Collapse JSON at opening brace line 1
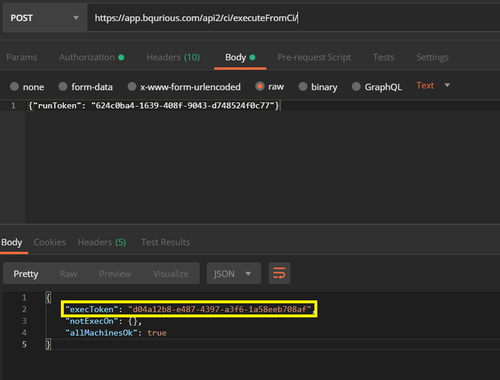 pos(48,297)
